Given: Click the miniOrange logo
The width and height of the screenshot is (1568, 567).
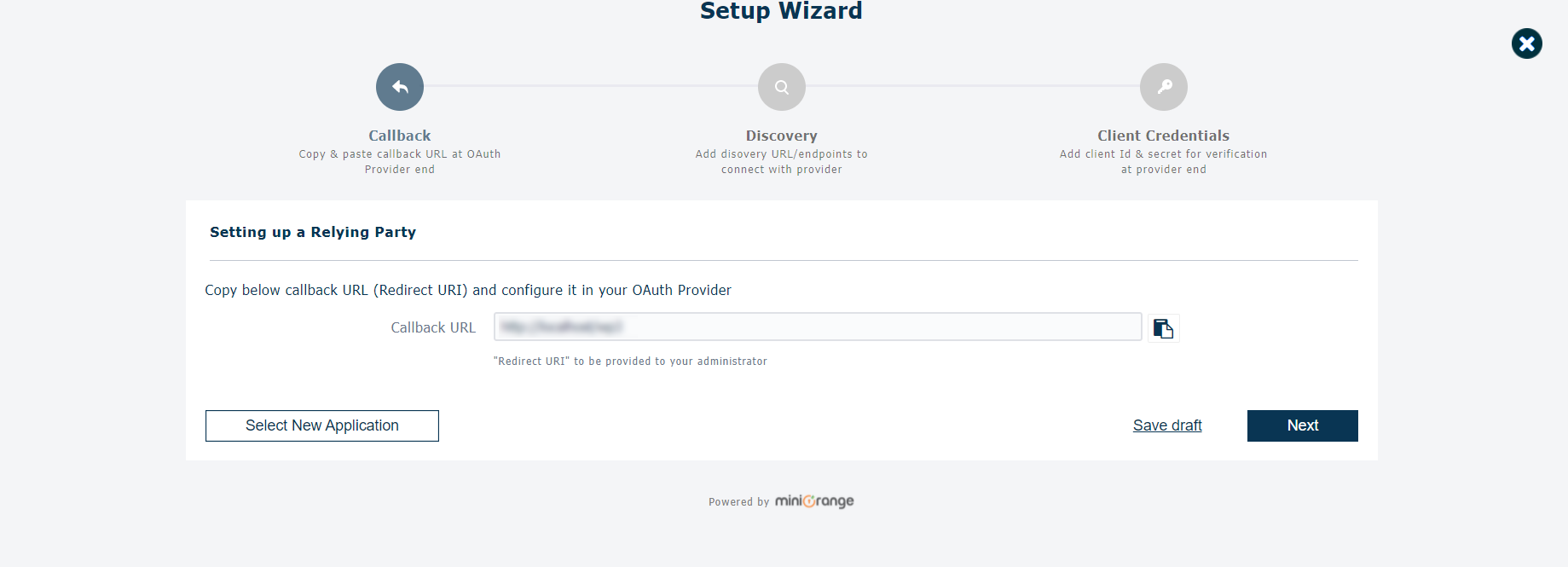Looking at the screenshot, I should [x=814, y=501].
